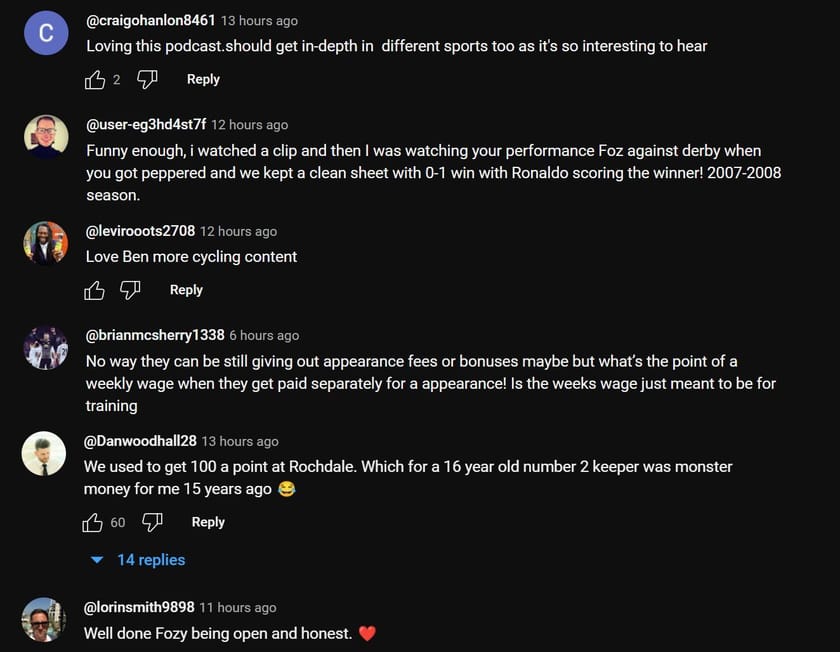840x652 pixels.
Task: Reply to Danwoodhall28's comment
Action: 208,521
